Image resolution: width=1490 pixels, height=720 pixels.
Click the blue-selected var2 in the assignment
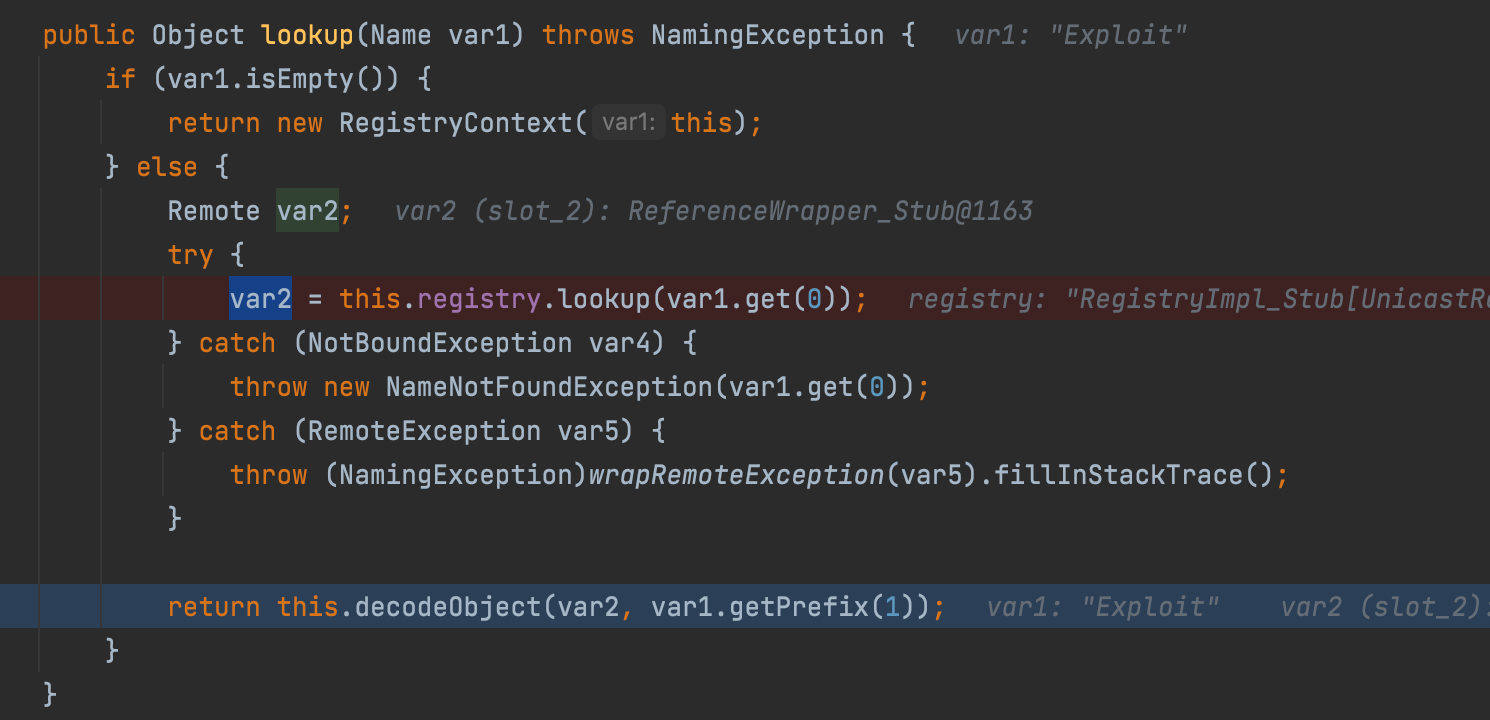click(x=260, y=299)
